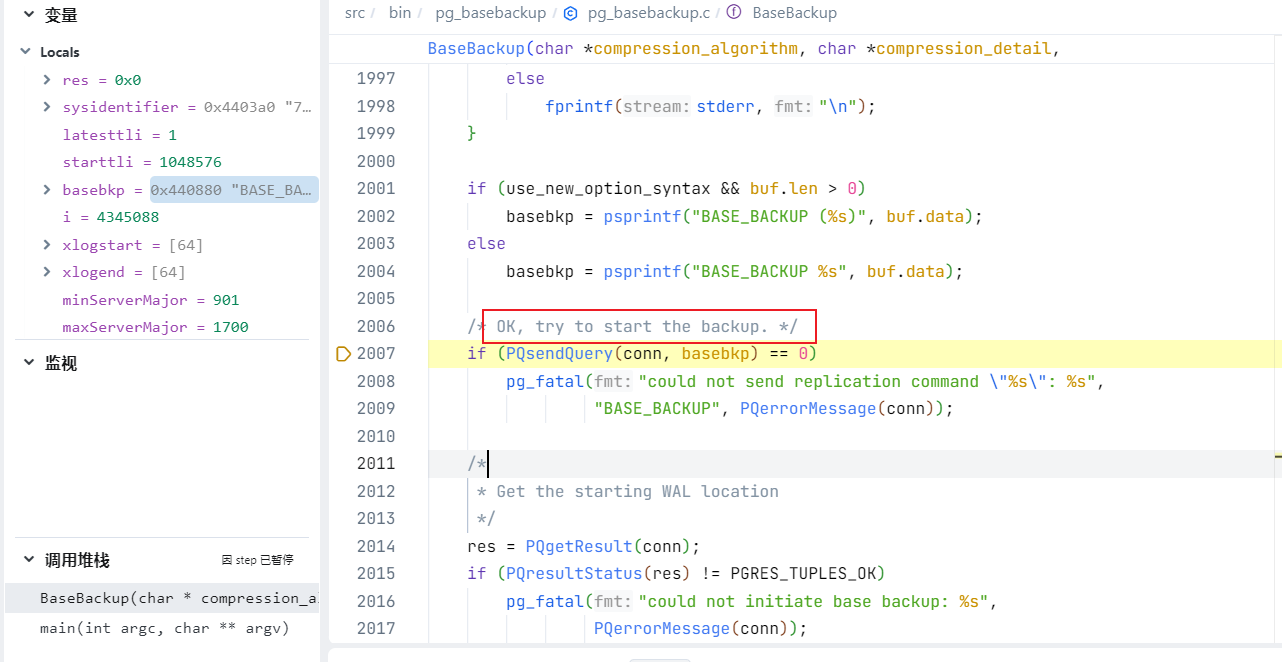Image resolution: width=1282 pixels, height=662 pixels.
Task: Expand the res variable
Action: pos(47,79)
